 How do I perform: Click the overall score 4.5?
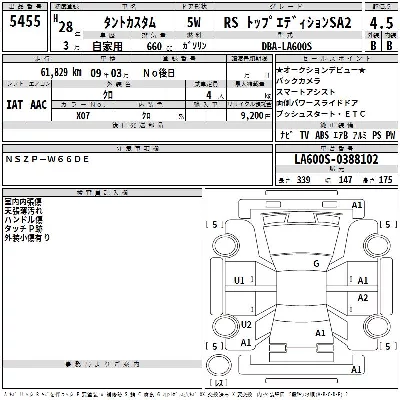pyautogui.click(x=381, y=23)
